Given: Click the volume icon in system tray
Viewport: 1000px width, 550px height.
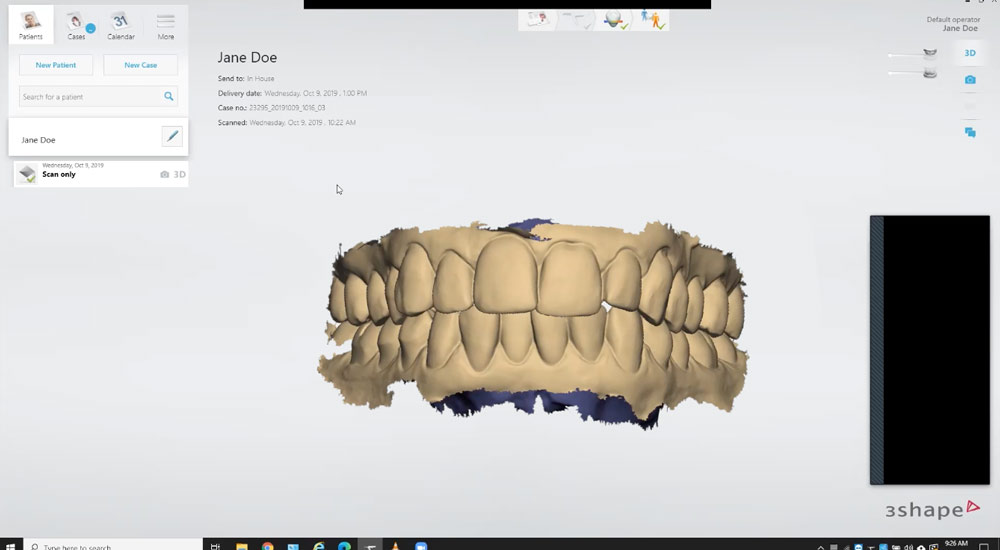Looking at the screenshot, I should (908, 547).
